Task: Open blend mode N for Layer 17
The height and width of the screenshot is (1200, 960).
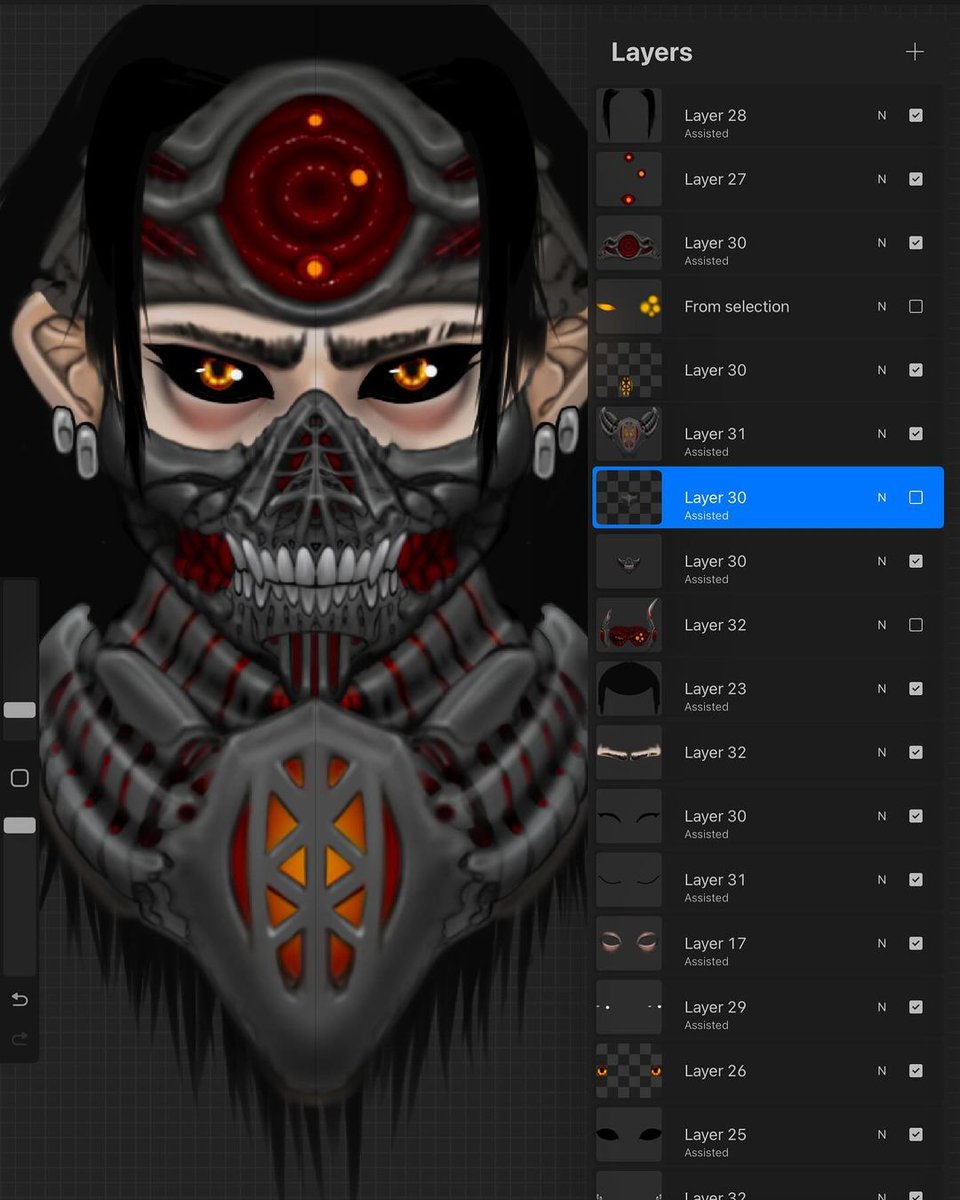Action: point(882,943)
